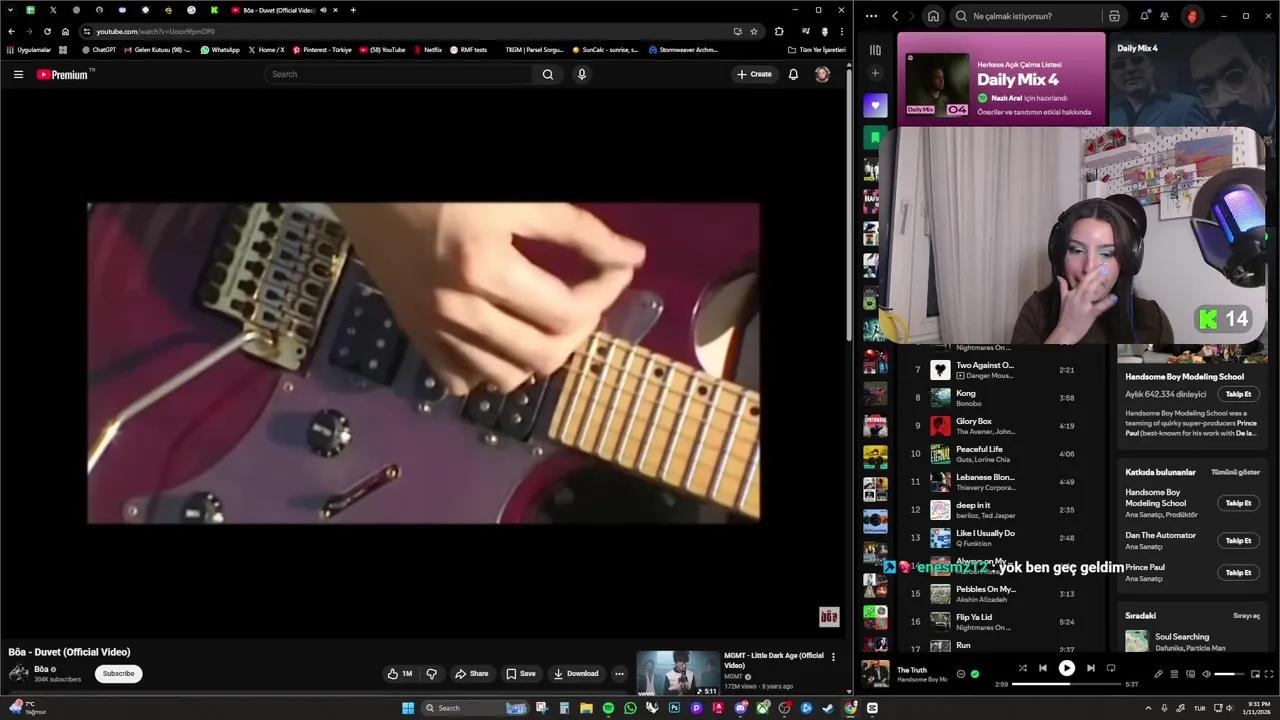Image resolution: width=1280 pixels, height=720 pixels.
Task: Save the Duvet video to playlist
Action: [x=520, y=673]
